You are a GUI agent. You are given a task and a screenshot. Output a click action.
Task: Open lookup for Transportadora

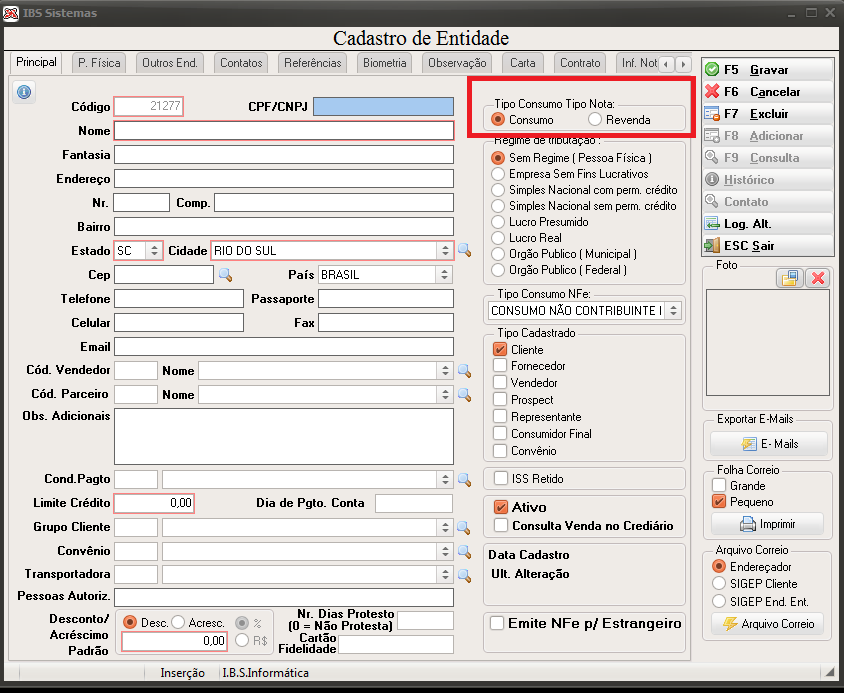tap(464, 575)
